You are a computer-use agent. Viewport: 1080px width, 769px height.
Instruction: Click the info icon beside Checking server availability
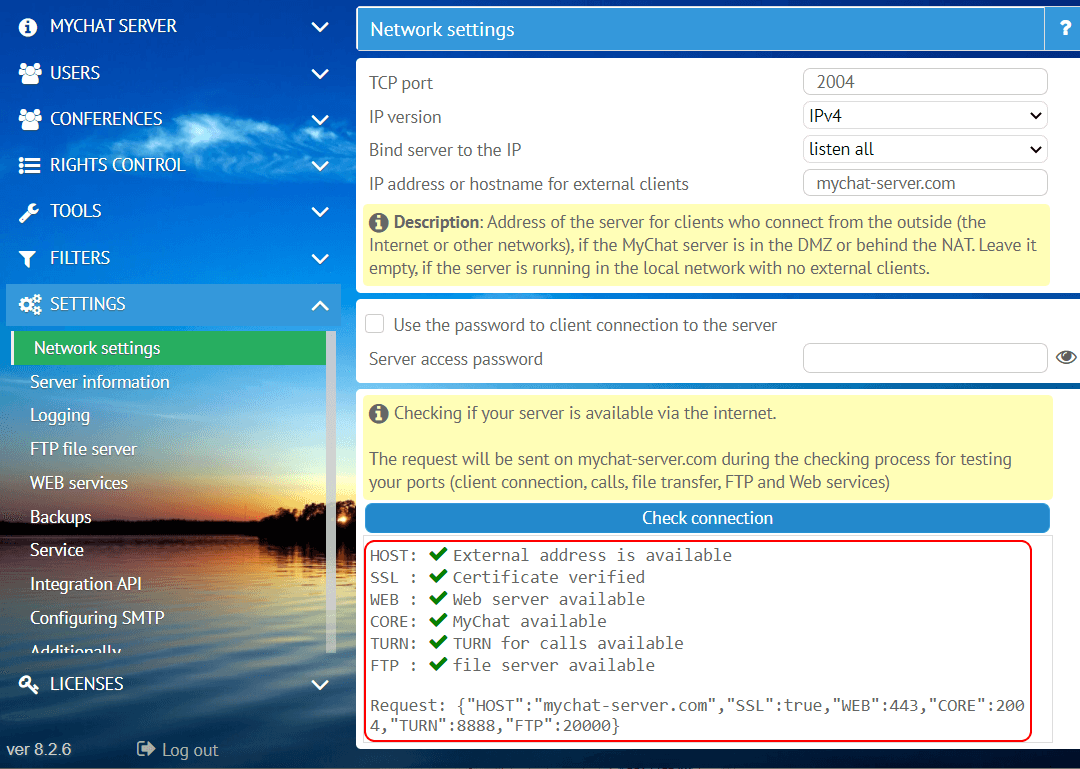379,413
